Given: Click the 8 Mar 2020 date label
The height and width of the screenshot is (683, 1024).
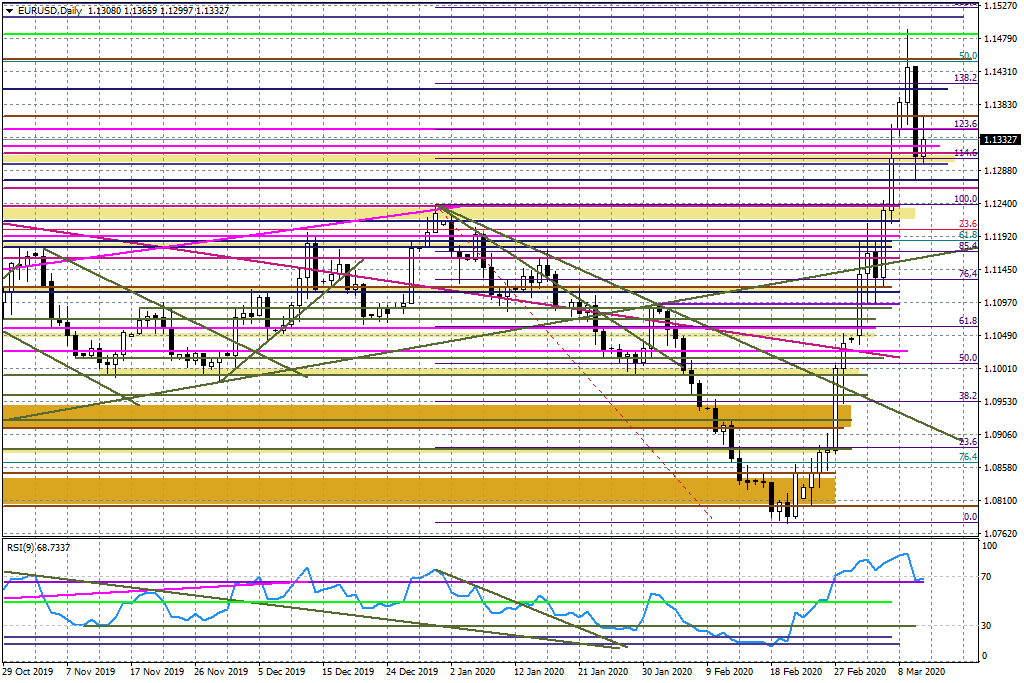Looking at the screenshot, I should pyautogui.click(x=921, y=671).
